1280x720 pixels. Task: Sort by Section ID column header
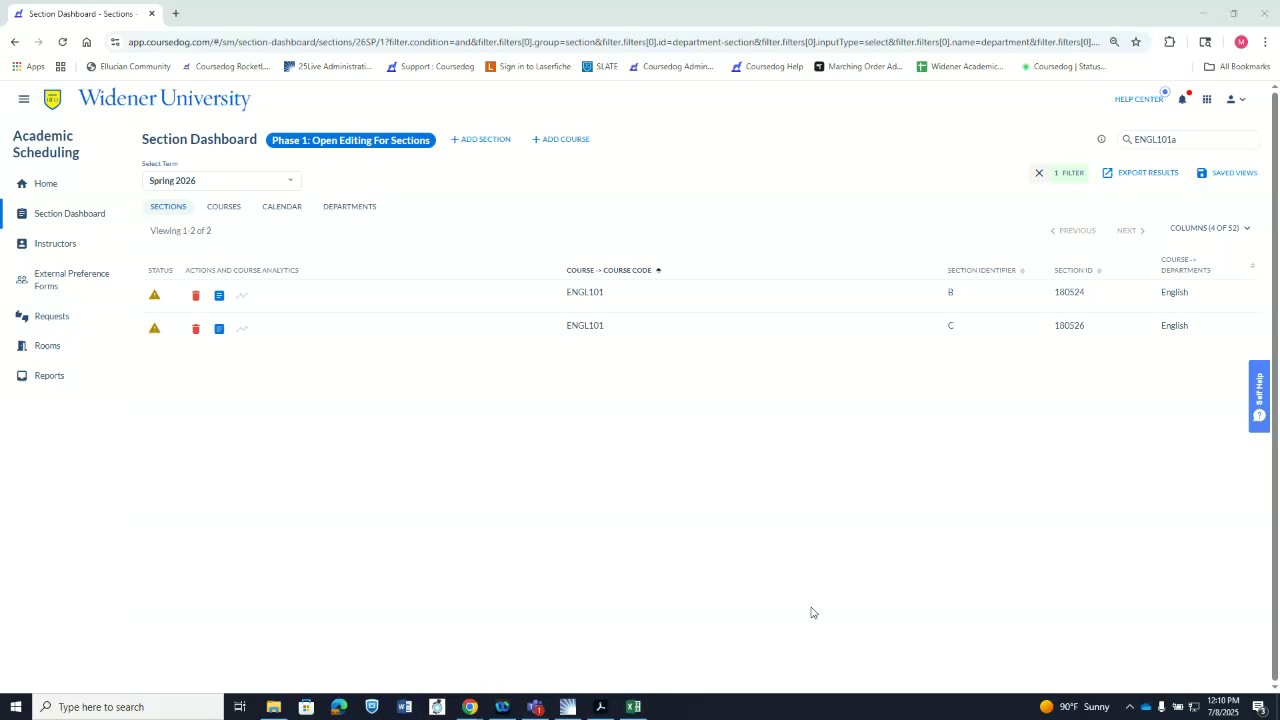pos(1078,271)
